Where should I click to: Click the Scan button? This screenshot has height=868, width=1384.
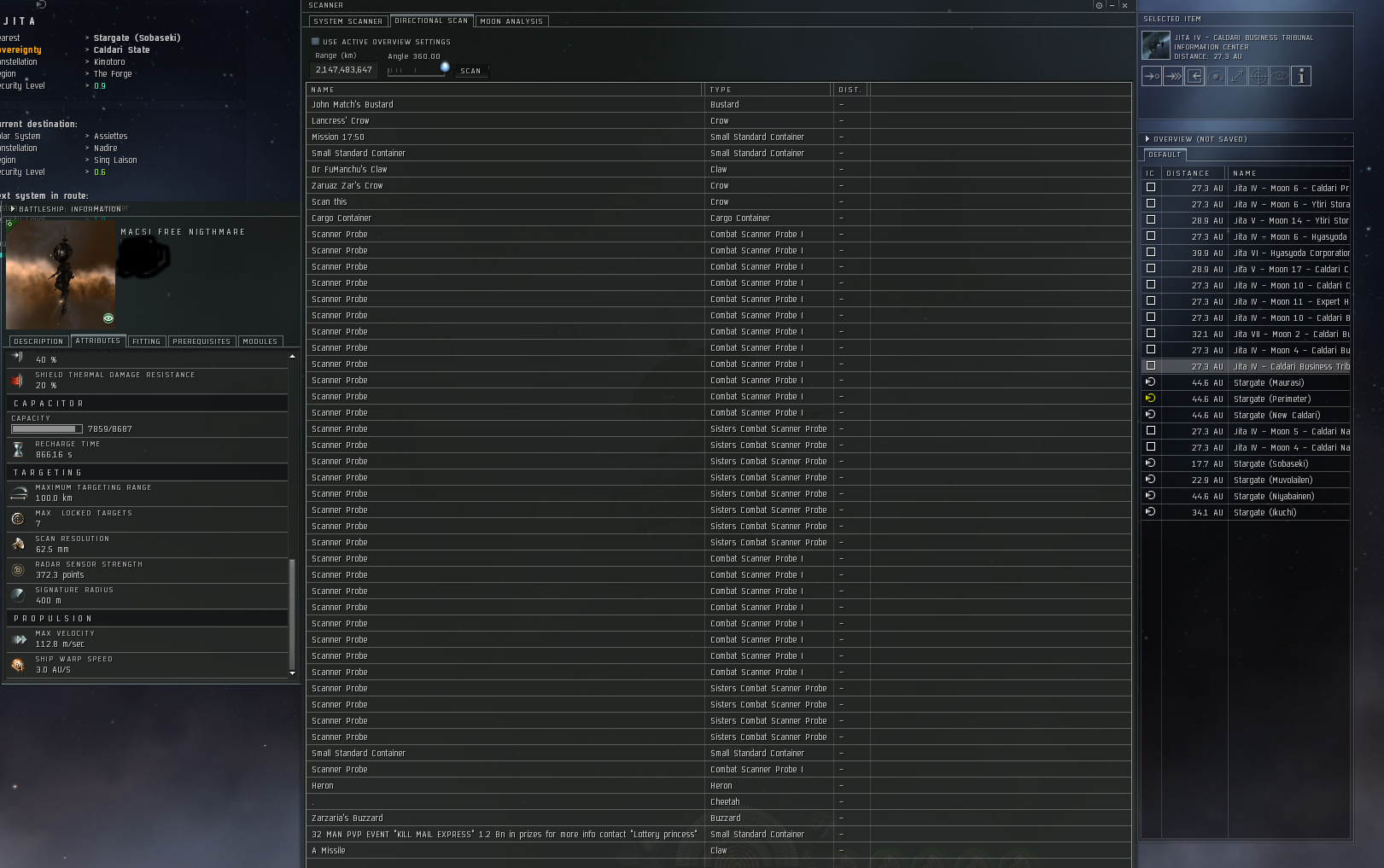point(470,71)
